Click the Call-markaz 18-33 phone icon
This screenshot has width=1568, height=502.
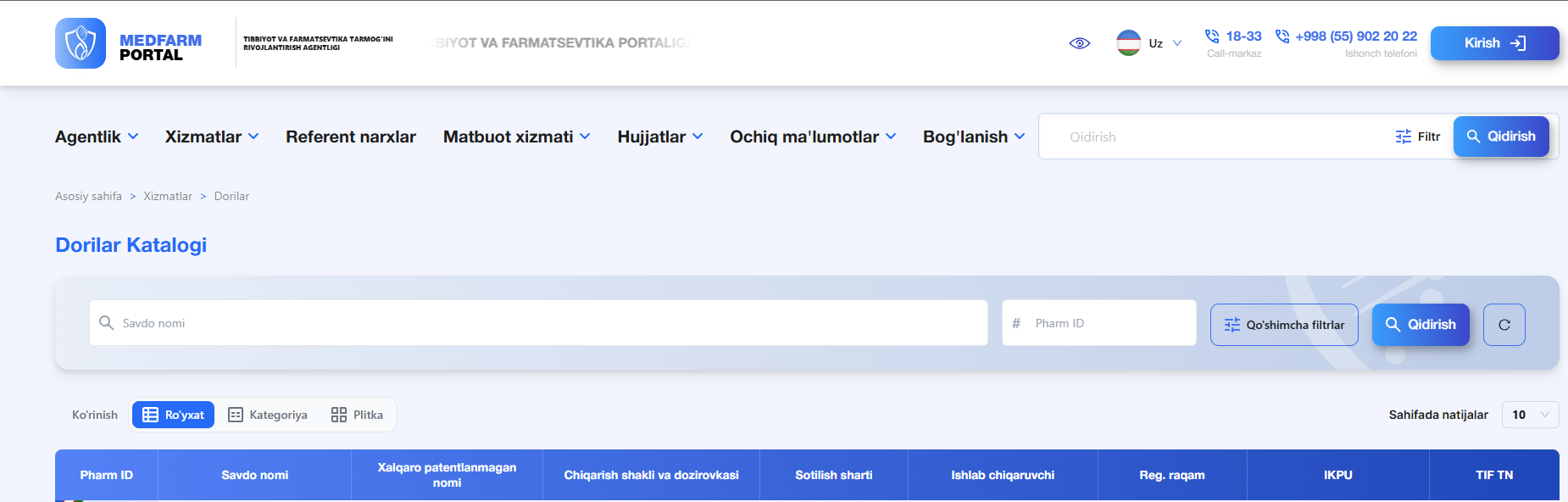tap(1212, 36)
